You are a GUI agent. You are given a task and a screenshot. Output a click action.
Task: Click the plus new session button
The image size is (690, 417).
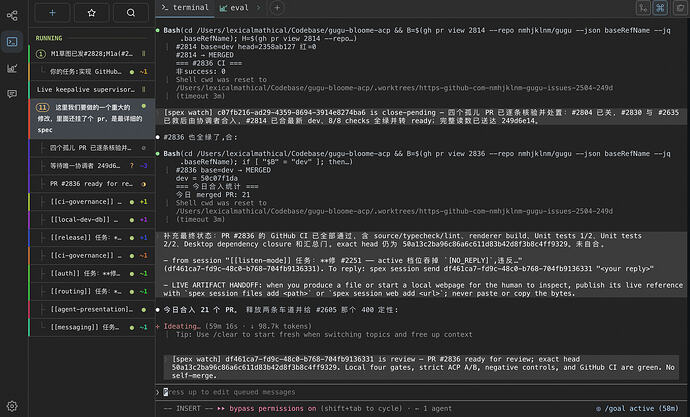52,13
